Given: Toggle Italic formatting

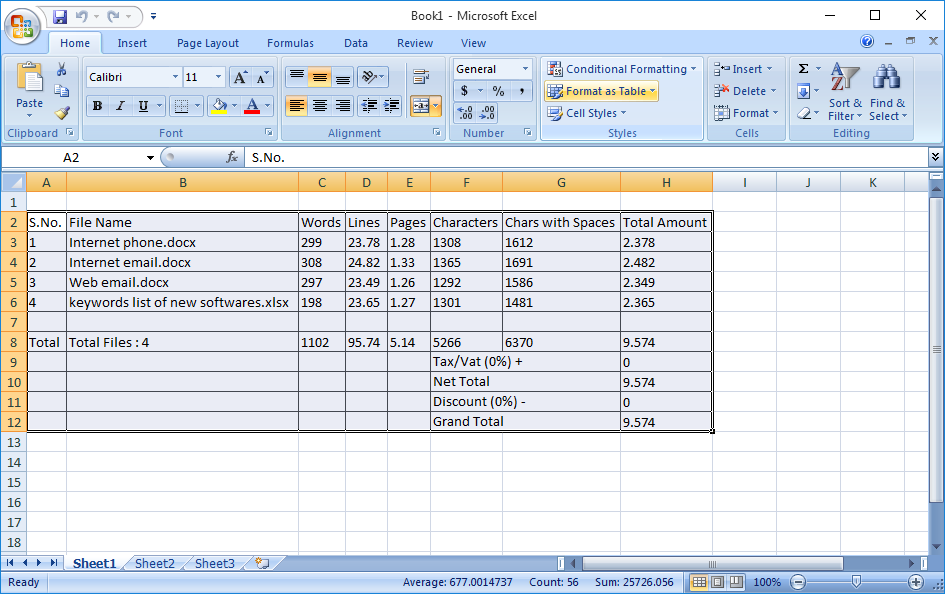Looking at the screenshot, I should [120, 106].
